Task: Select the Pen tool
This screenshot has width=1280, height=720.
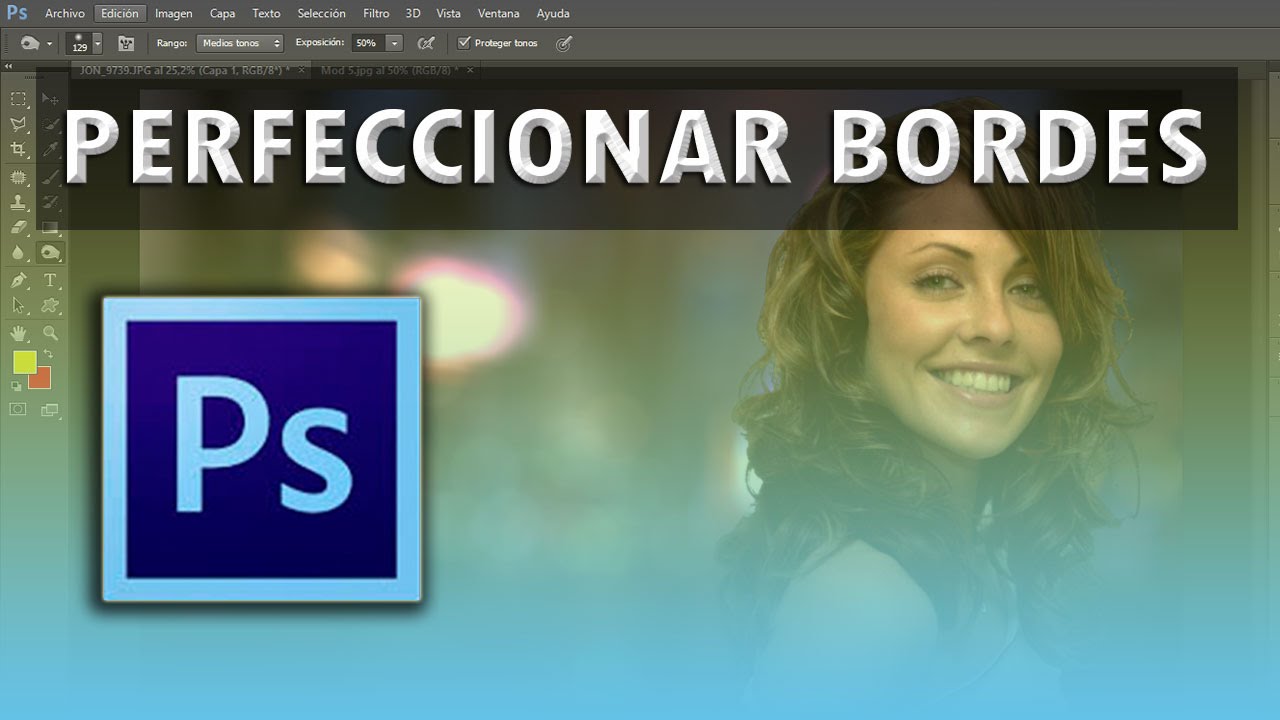Action: [19, 281]
